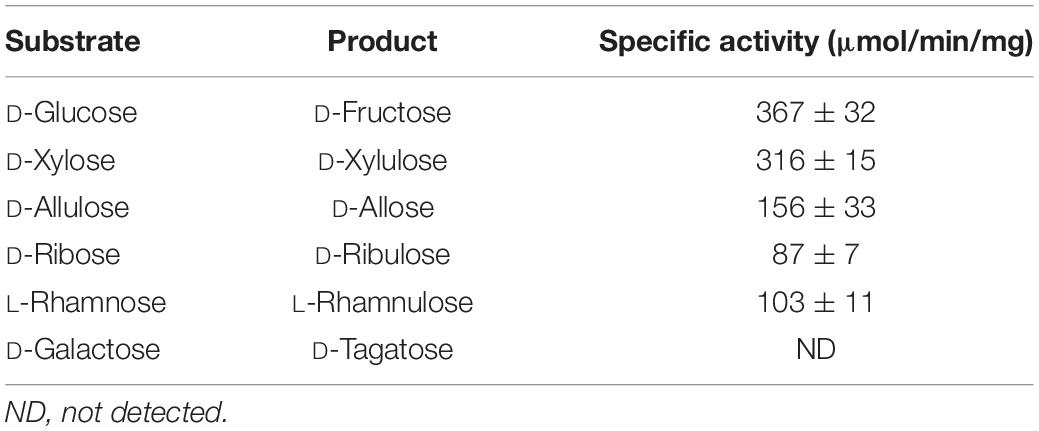Click the Substrate column header
1039x431 pixels.
tap(73, 41)
